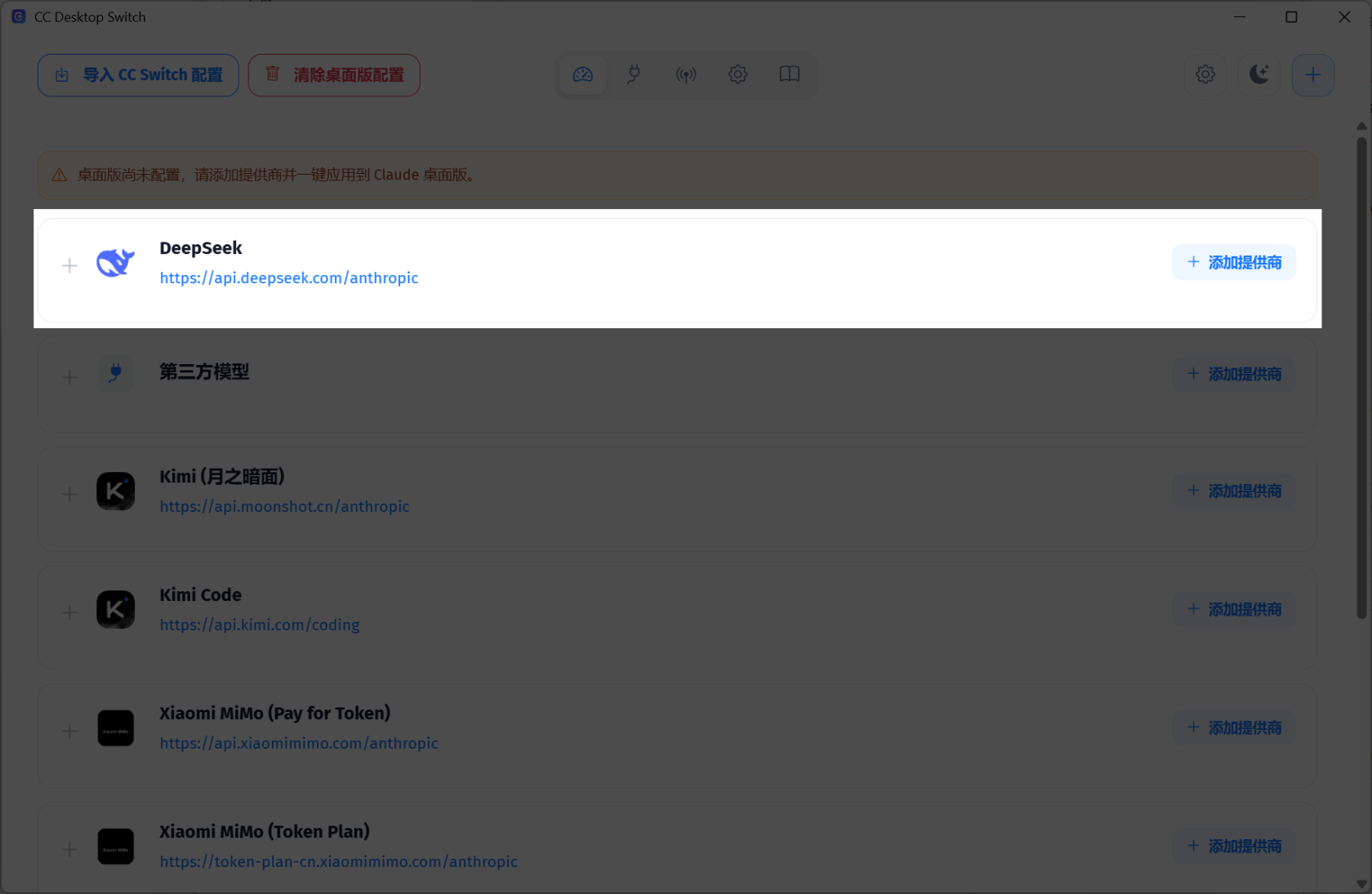Switch to the broadcast signal tab
This screenshot has height=894, width=1372.
pos(686,75)
